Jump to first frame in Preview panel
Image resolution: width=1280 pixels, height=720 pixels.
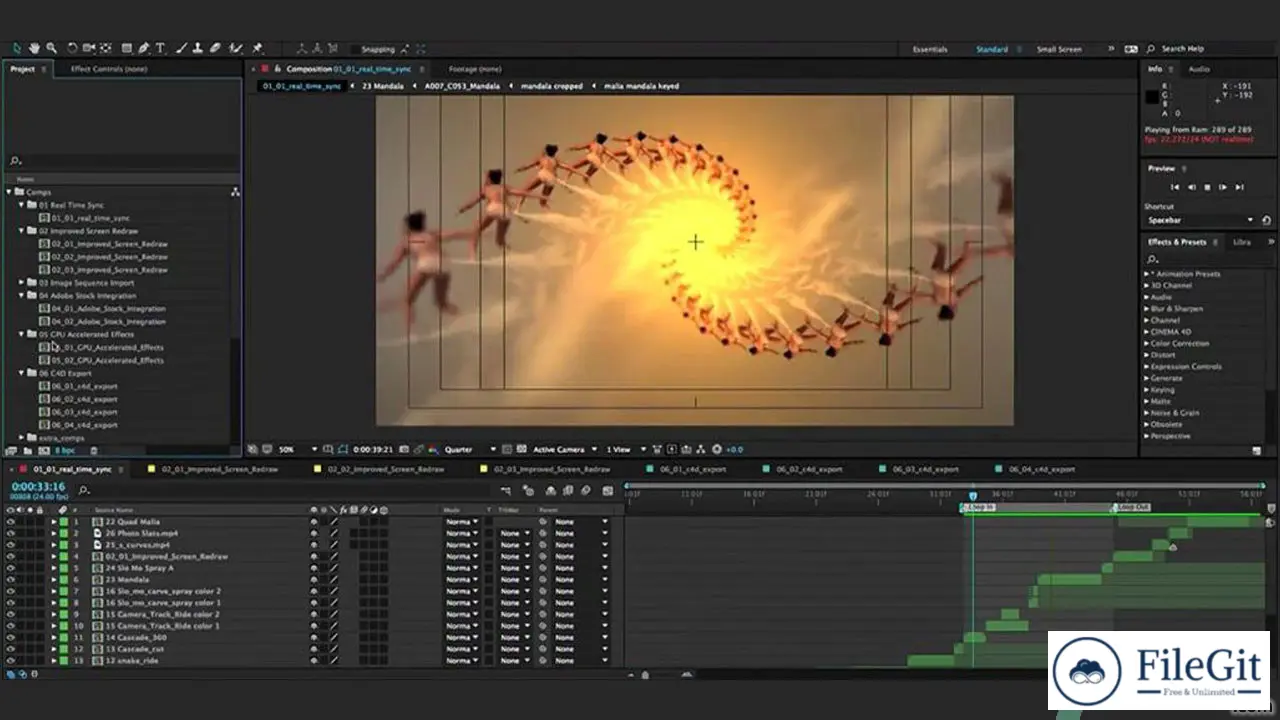point(1175,187)
